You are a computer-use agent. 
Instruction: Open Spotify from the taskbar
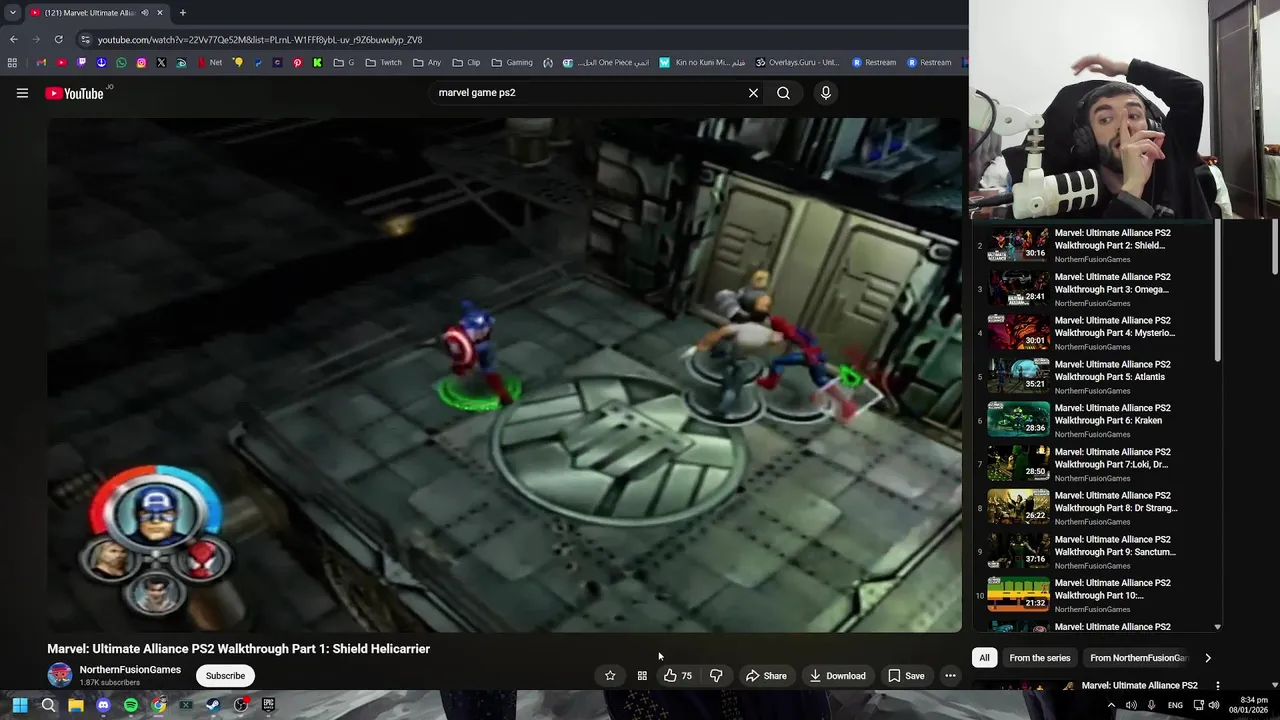pos(131,705)
